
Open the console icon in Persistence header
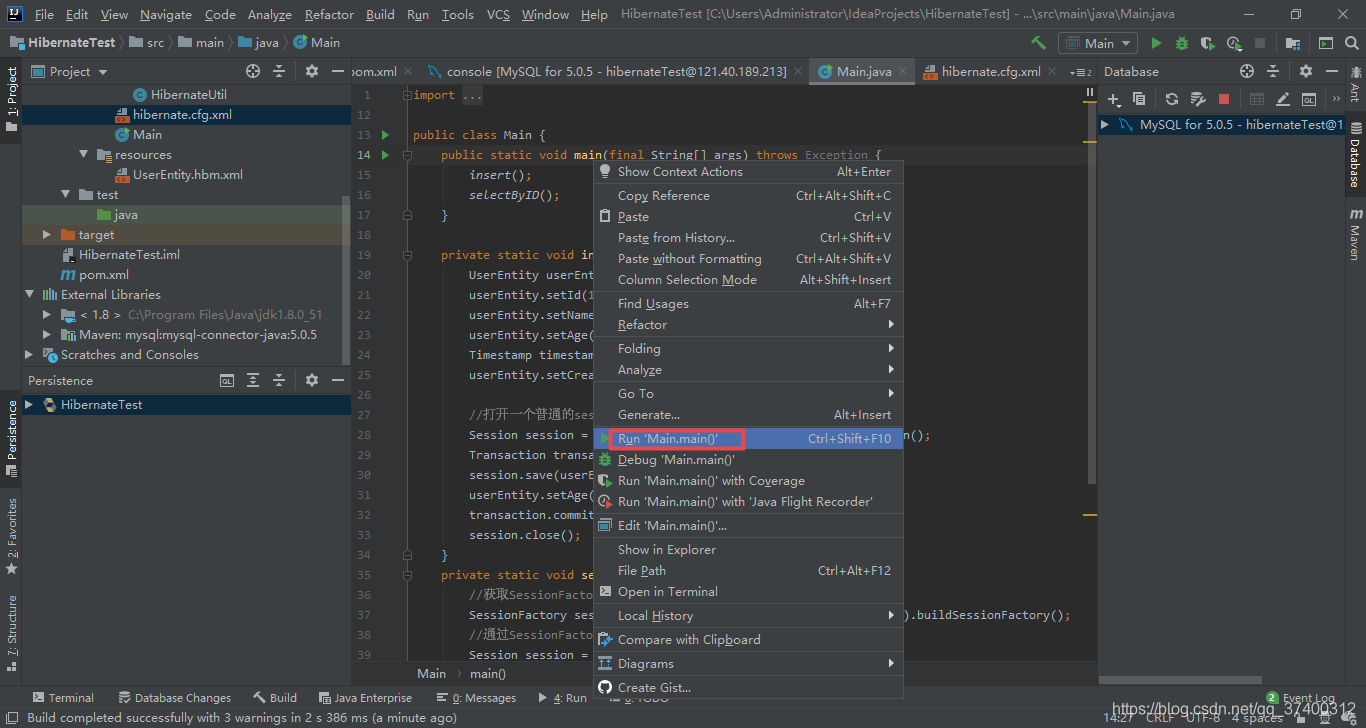pos(227,380)
